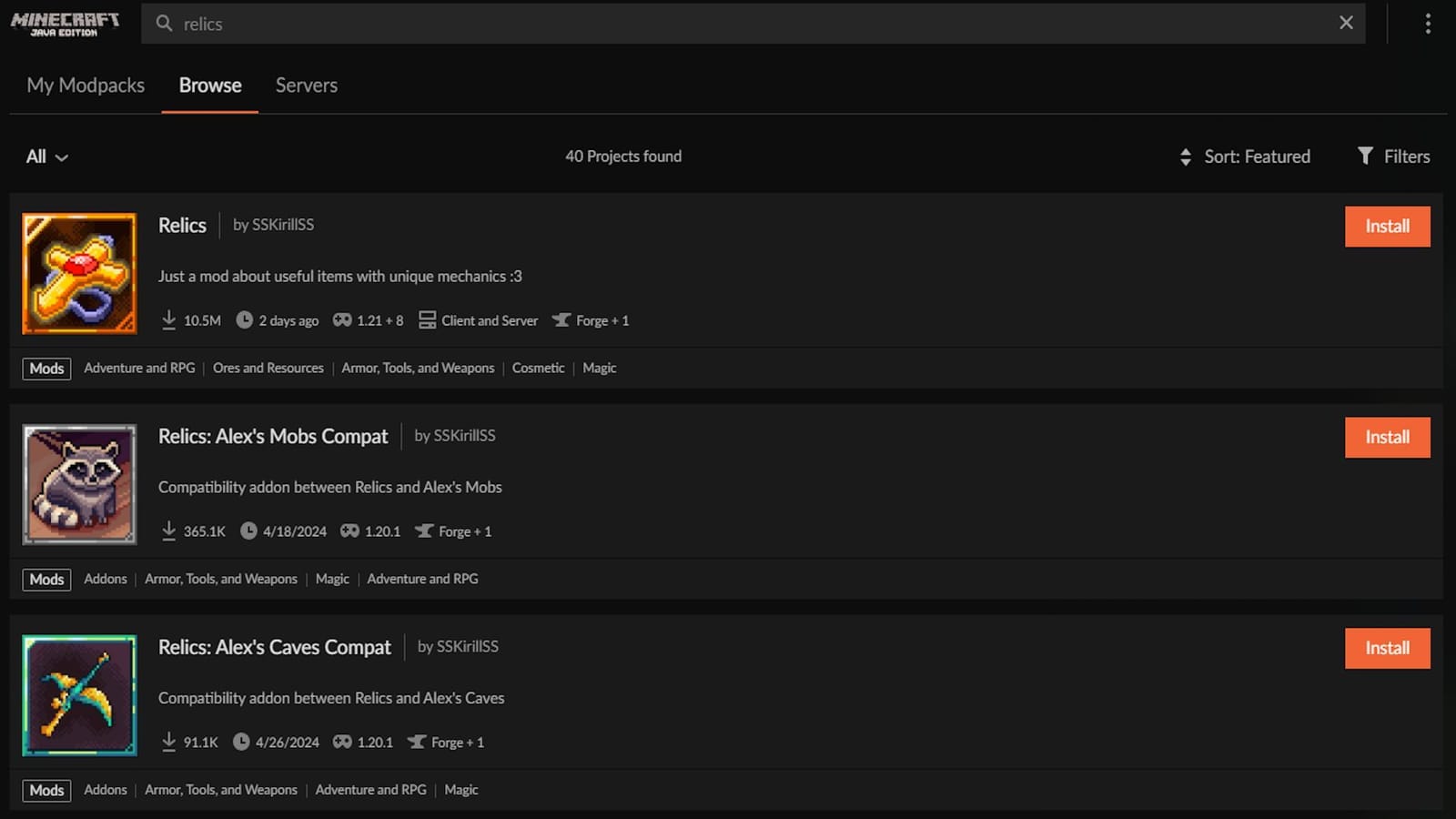The width and height of the screenshot is (1456, 819).
Task: Install the Relics mod
Action: (x=1387, y=227)
